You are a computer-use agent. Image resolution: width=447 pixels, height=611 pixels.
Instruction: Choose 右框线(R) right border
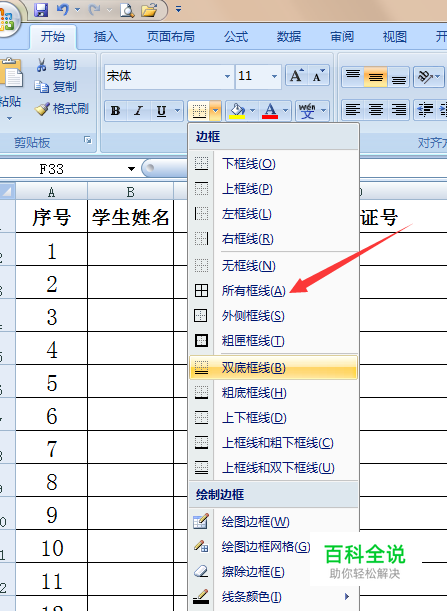point(273,238)
